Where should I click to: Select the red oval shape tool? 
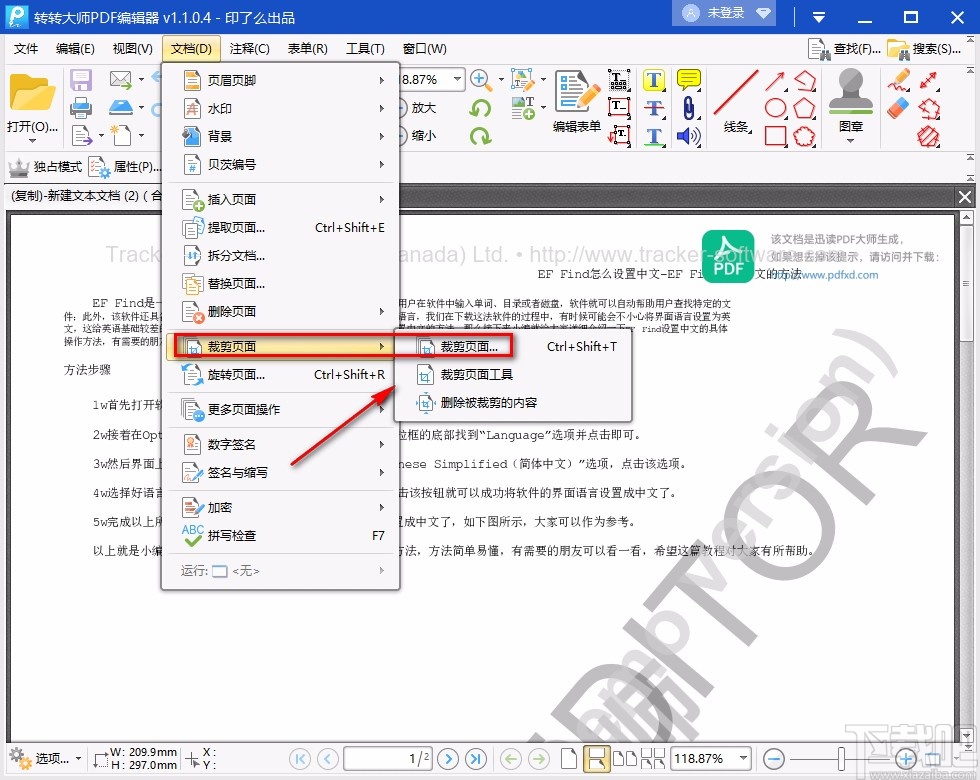pos(776,108)
